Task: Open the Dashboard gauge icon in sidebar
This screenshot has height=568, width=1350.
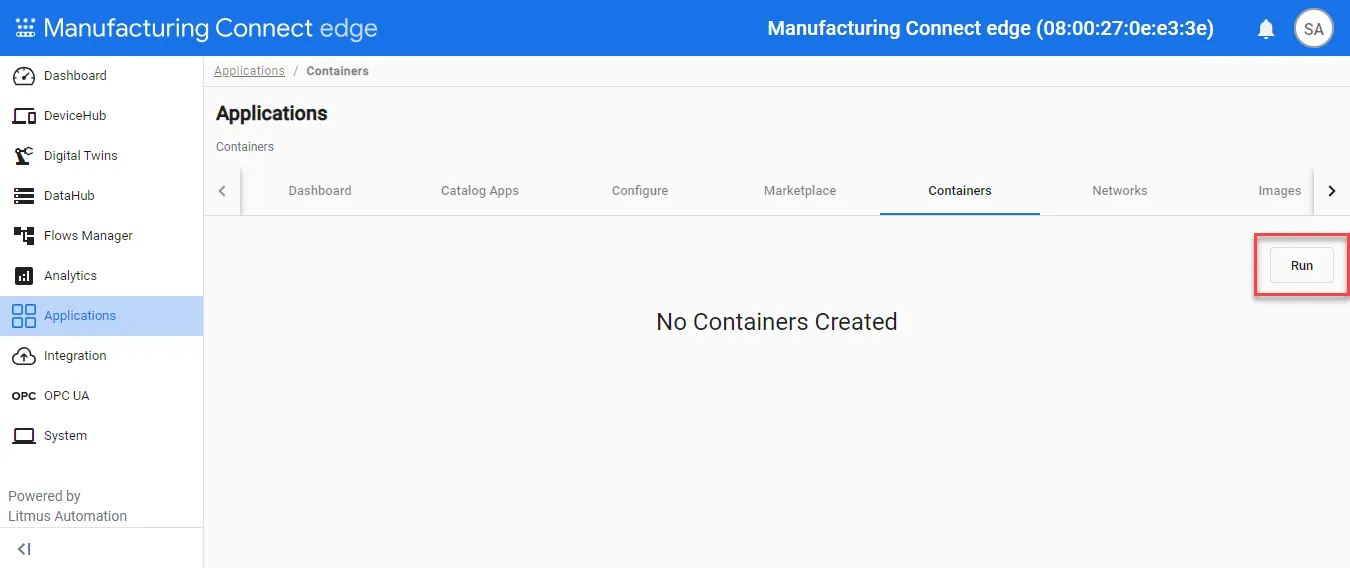Action: tap(24, 76)
